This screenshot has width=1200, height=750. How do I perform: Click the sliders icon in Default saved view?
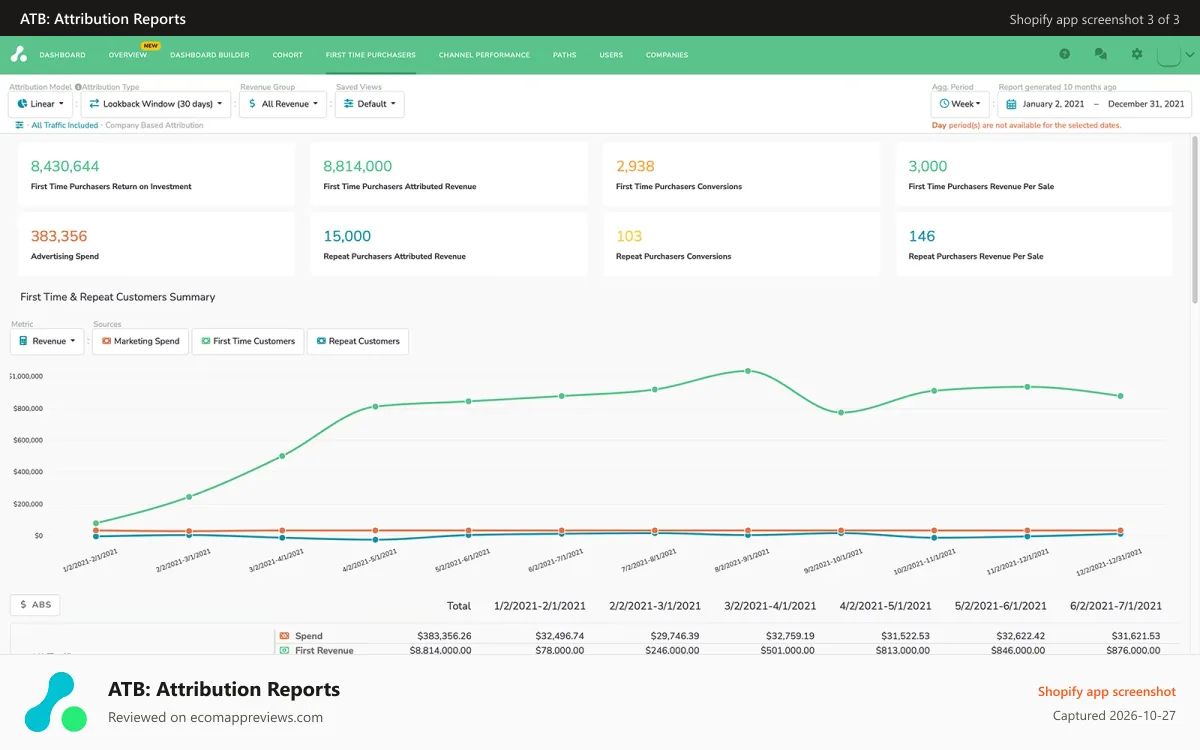pyautogui.click(x=348, y=104)
